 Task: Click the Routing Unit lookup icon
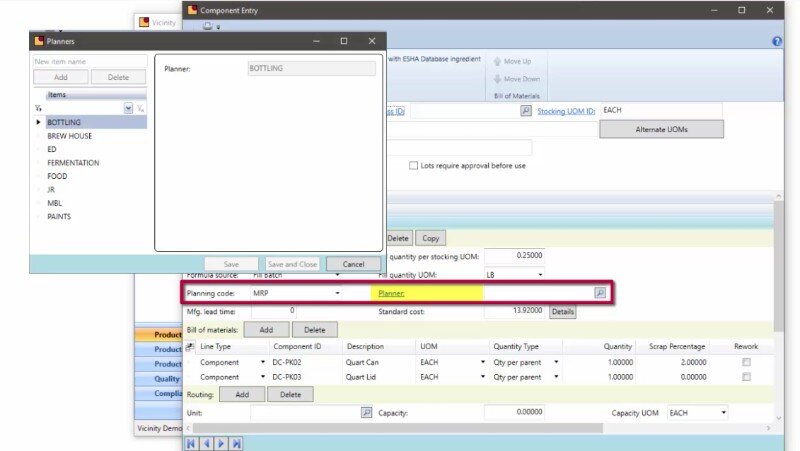click(366, 412)
